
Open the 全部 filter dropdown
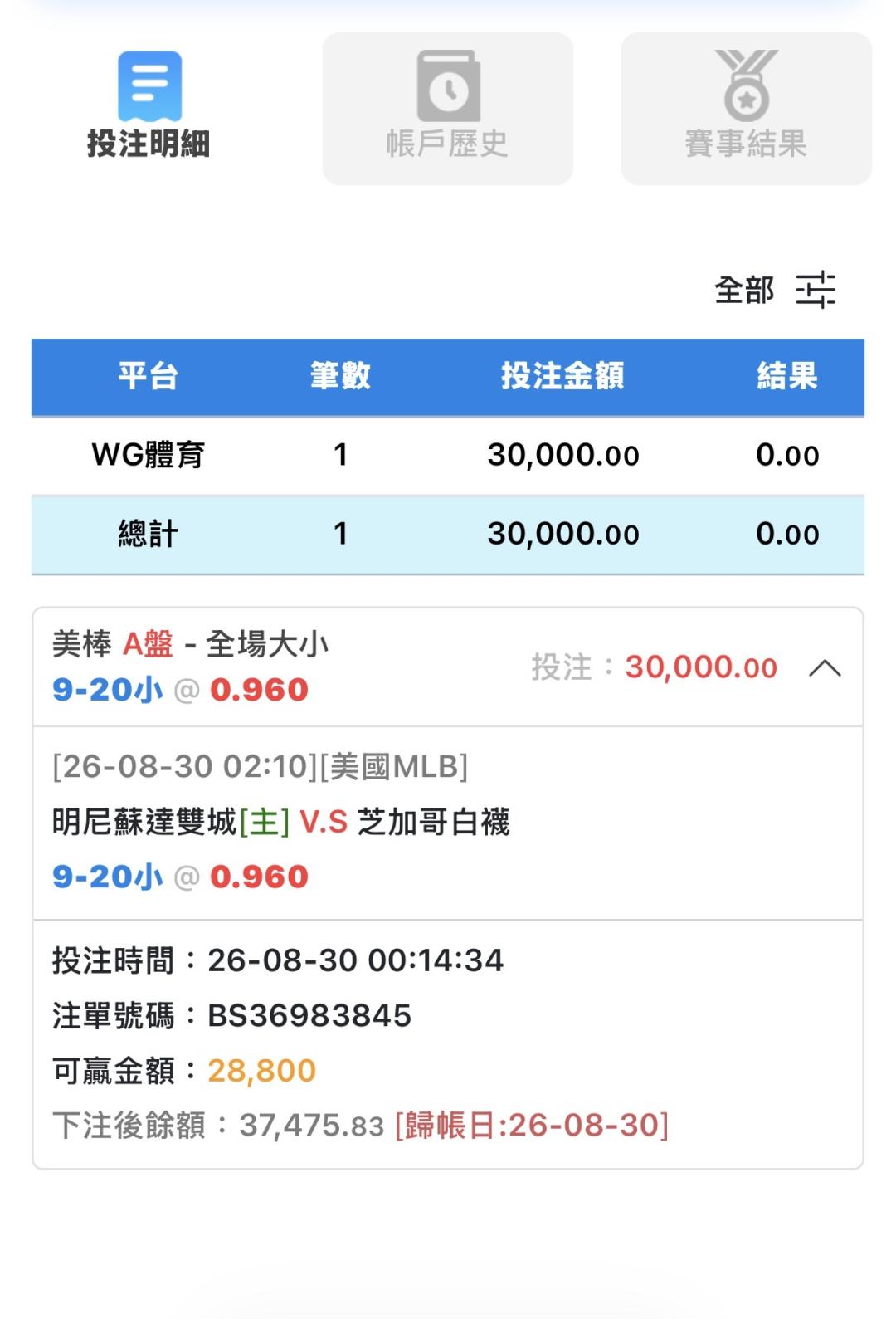click(x=744, y=290)
